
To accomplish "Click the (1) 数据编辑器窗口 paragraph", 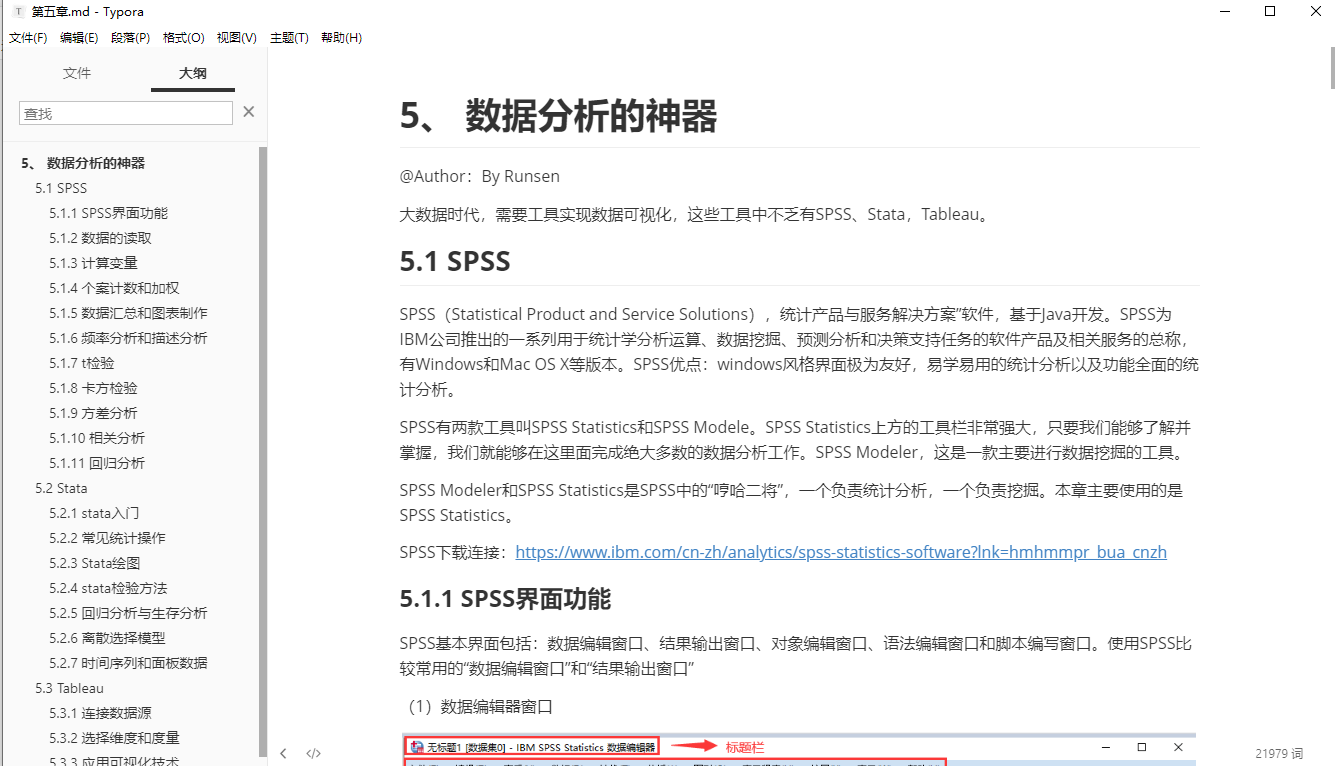I will (479, 707).
